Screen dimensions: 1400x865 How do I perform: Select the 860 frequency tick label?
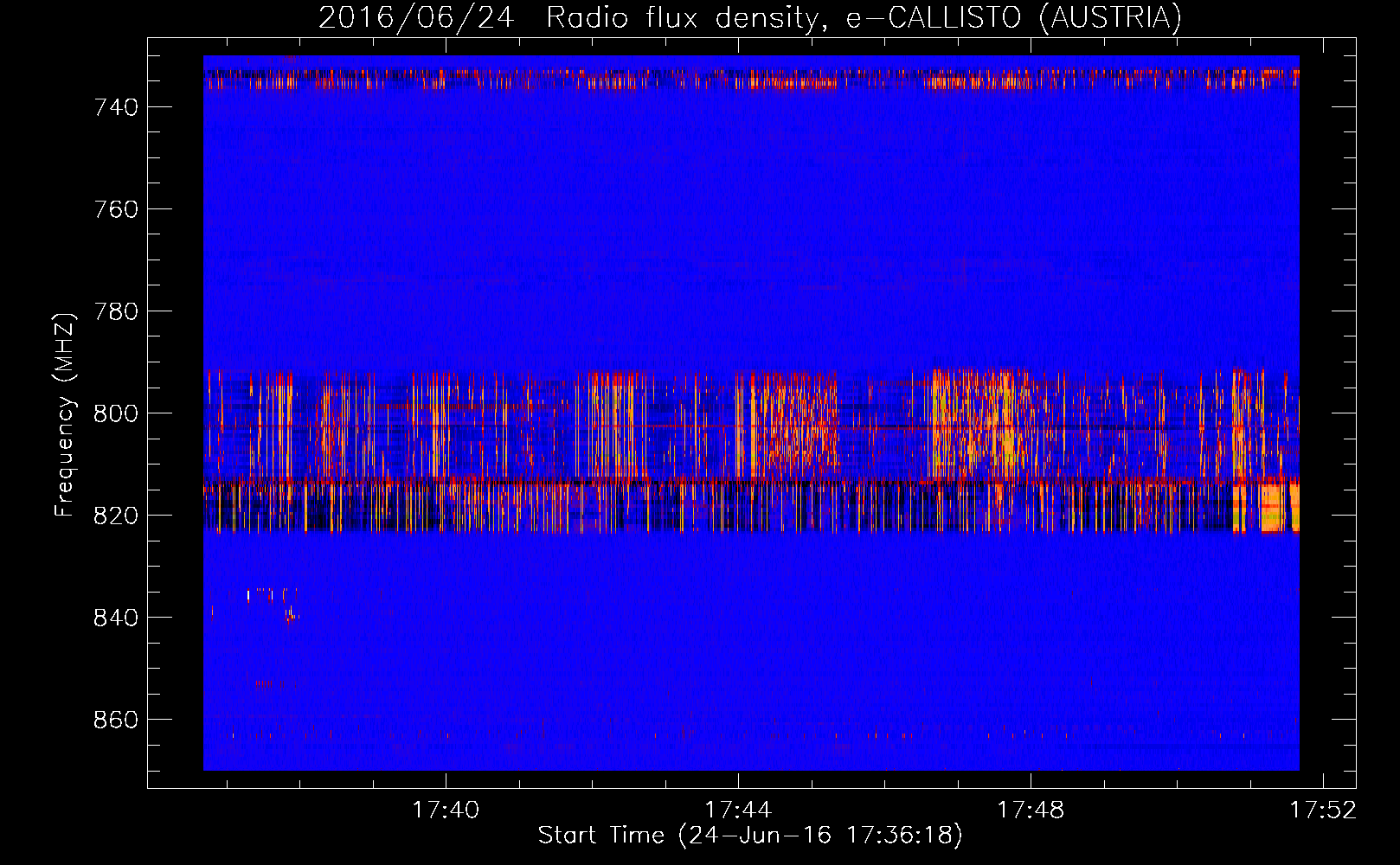click(116, 720)
